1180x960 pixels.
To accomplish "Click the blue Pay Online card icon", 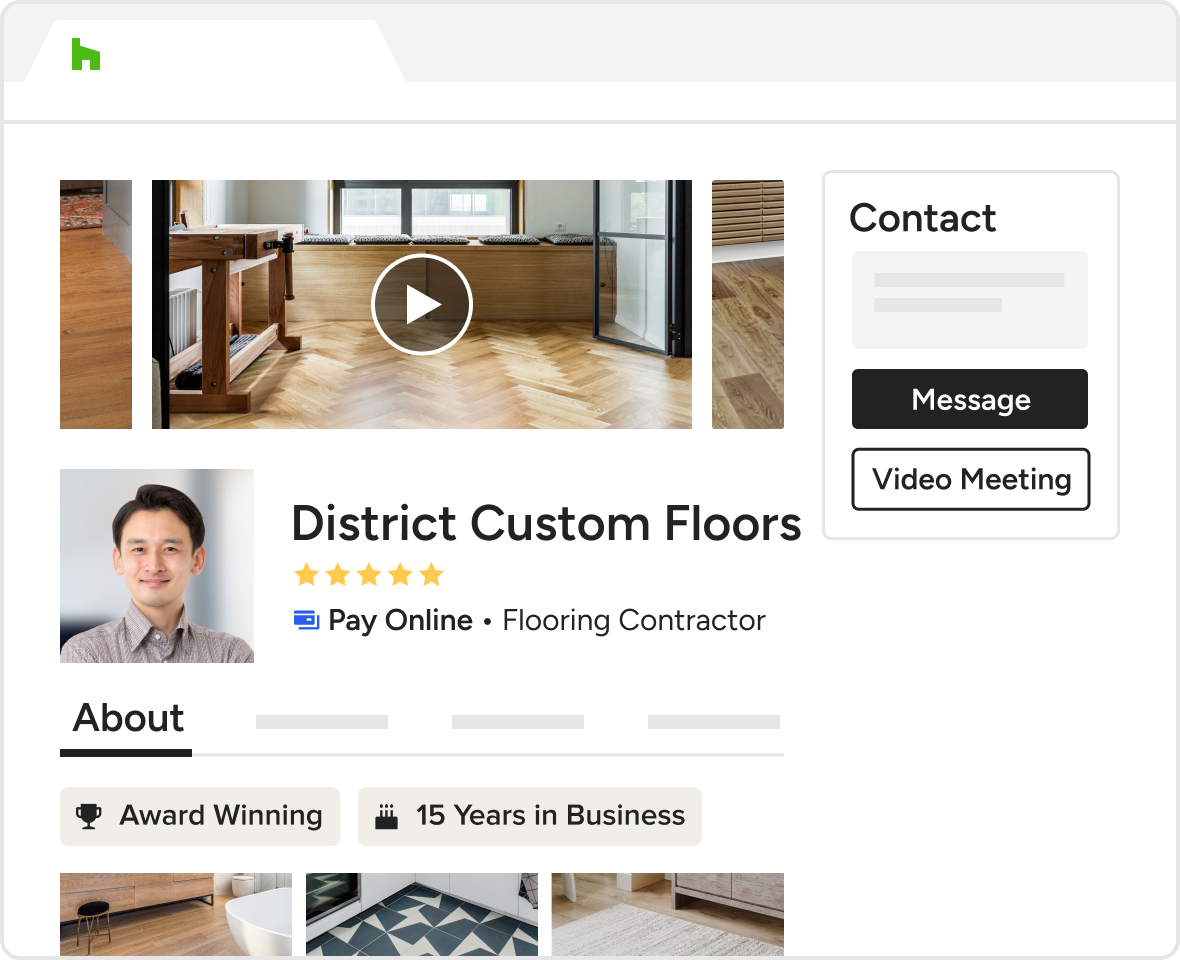I will point(306,620).
